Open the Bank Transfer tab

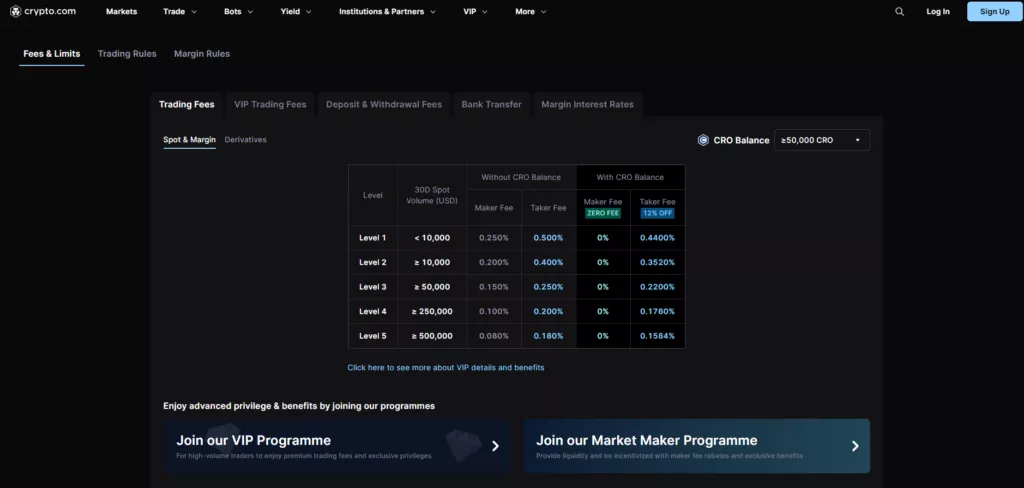click(x=492, y=105)
